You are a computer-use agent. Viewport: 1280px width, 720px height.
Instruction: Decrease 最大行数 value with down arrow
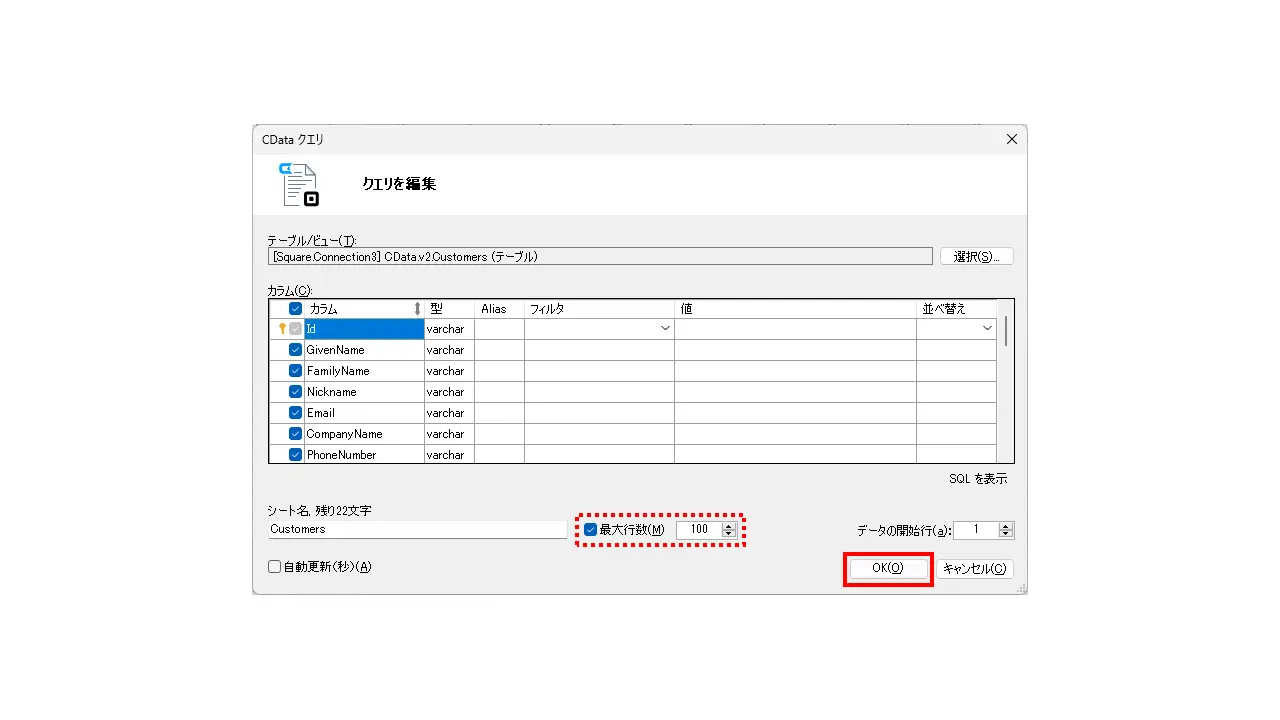(x=729, y=534)
